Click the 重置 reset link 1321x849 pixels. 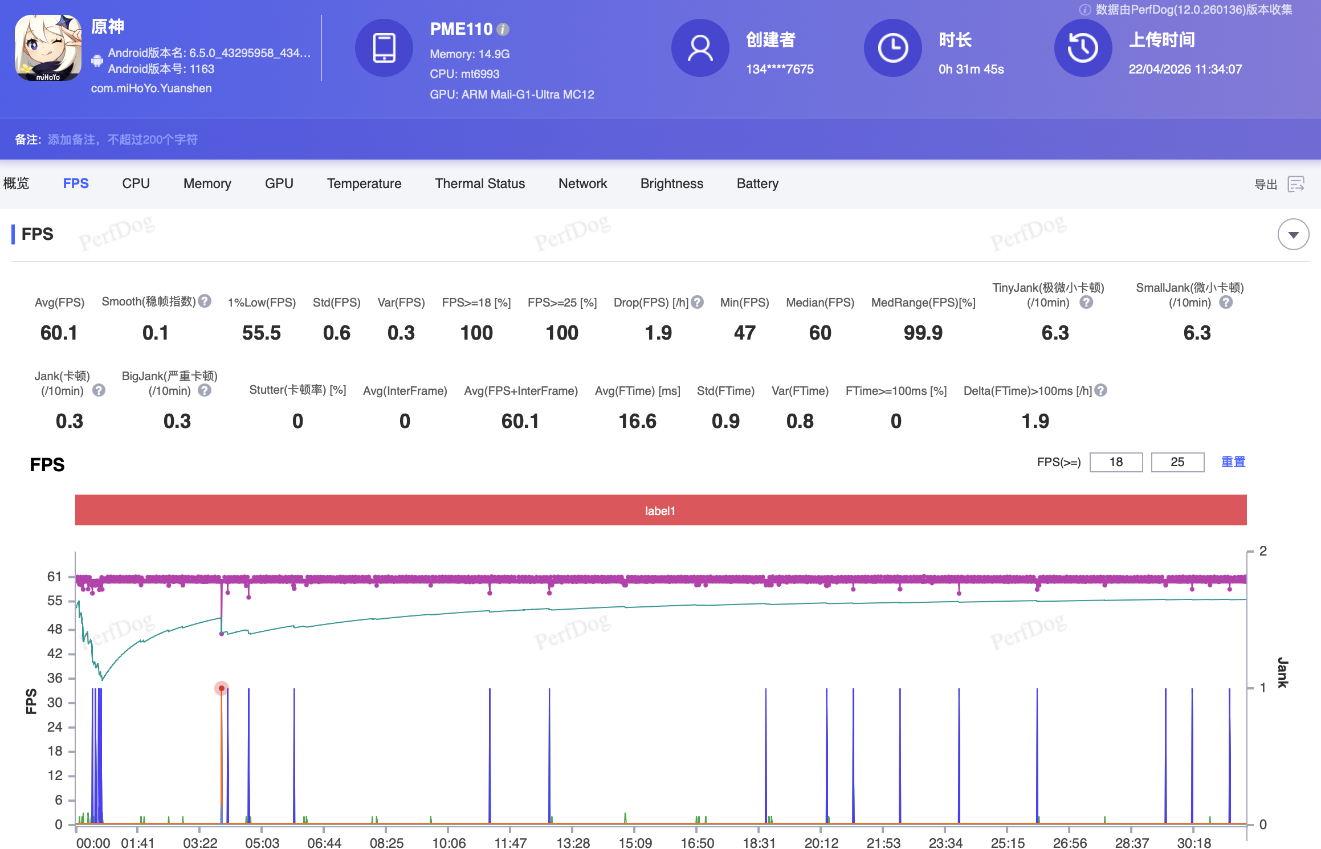click(x=1233, y=462)
